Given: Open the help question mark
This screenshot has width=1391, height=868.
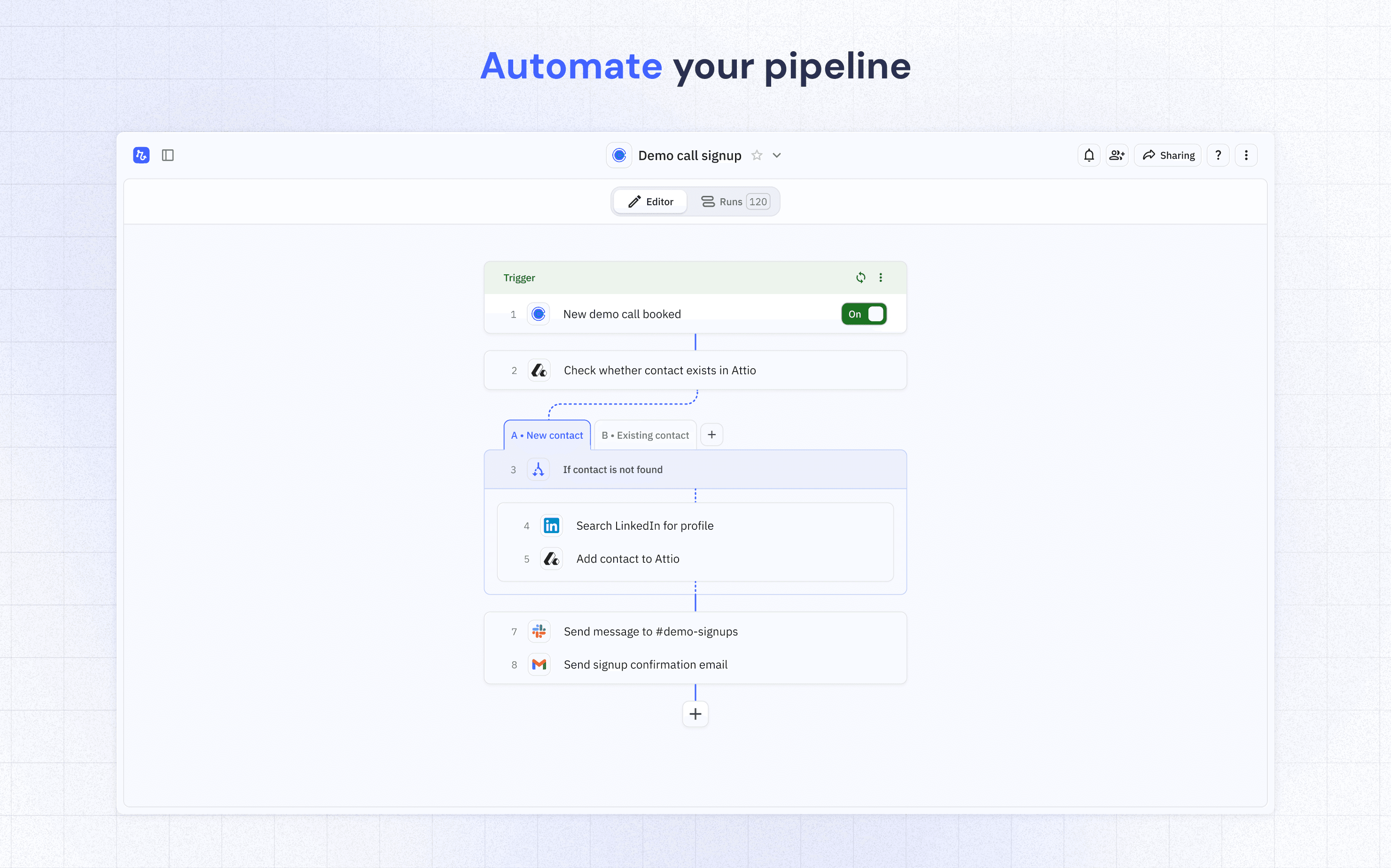Looking at the screenshot, I should pyautogui.click(x=1218, y=155).
